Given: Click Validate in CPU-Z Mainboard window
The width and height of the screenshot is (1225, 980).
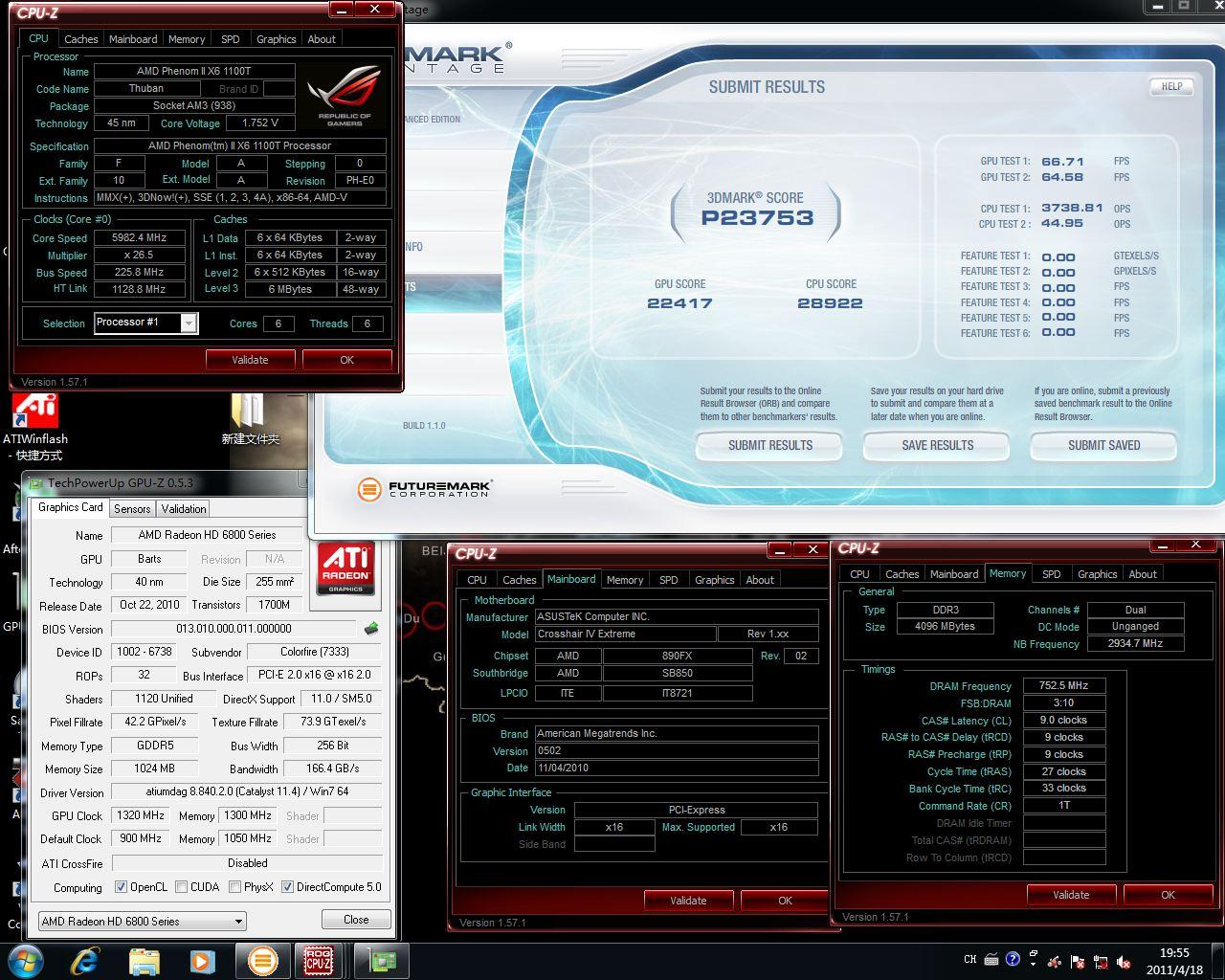Looking at the screenshot, I should tap(688, 901).
